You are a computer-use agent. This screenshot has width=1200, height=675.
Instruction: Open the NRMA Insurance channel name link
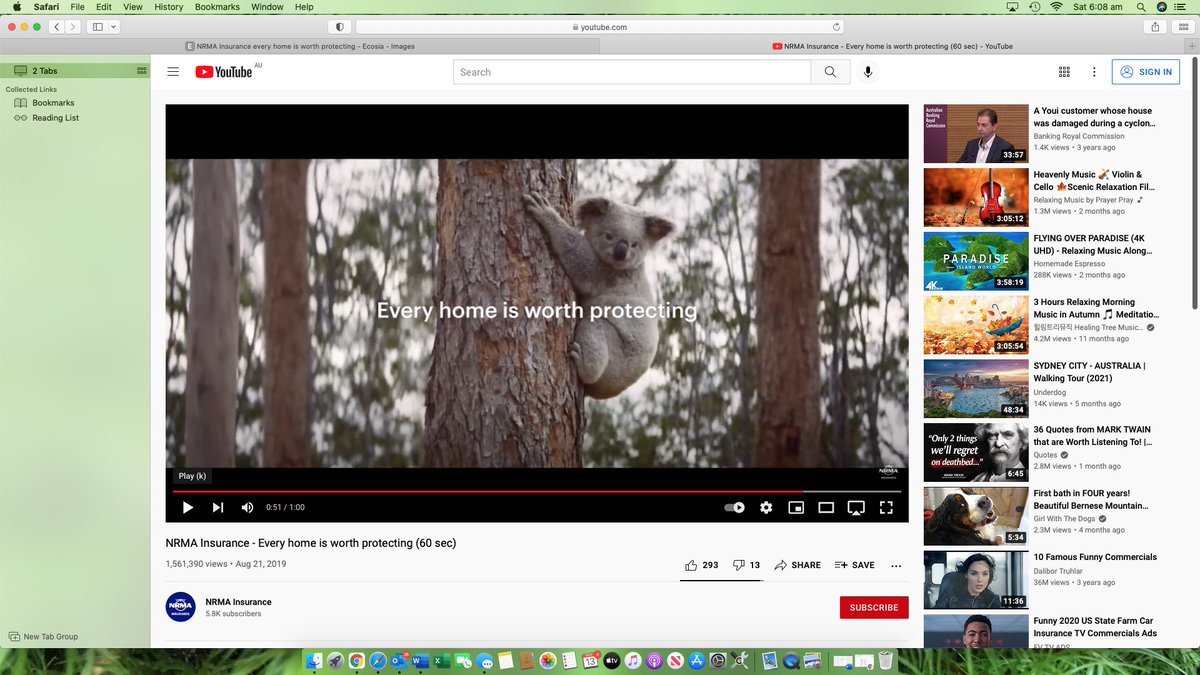click(238, 602)
